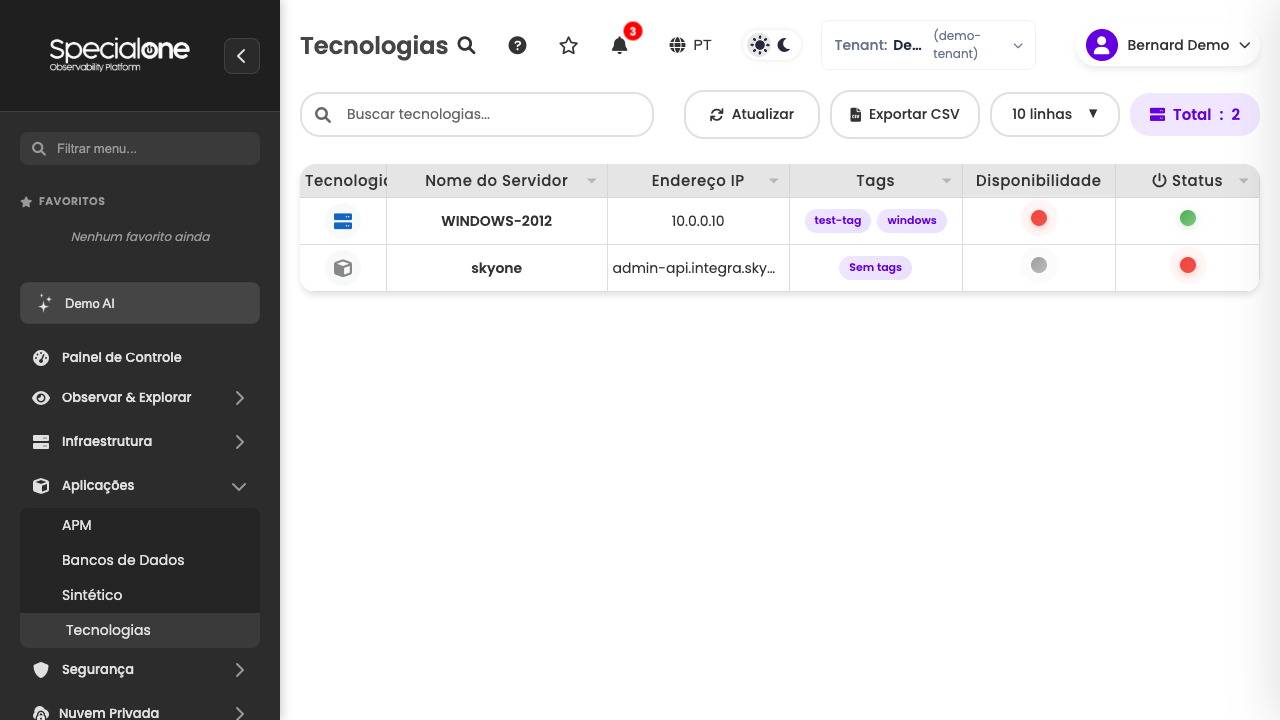1280x720 pixels.
Task: Open the Nome do Servidor column filter arrow
Action: point(592,181)
